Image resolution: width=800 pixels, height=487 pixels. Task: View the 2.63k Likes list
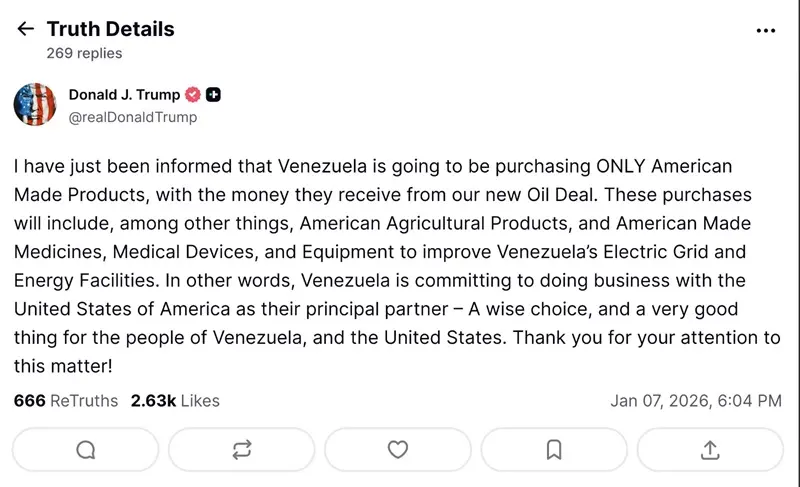click(175, 401)
